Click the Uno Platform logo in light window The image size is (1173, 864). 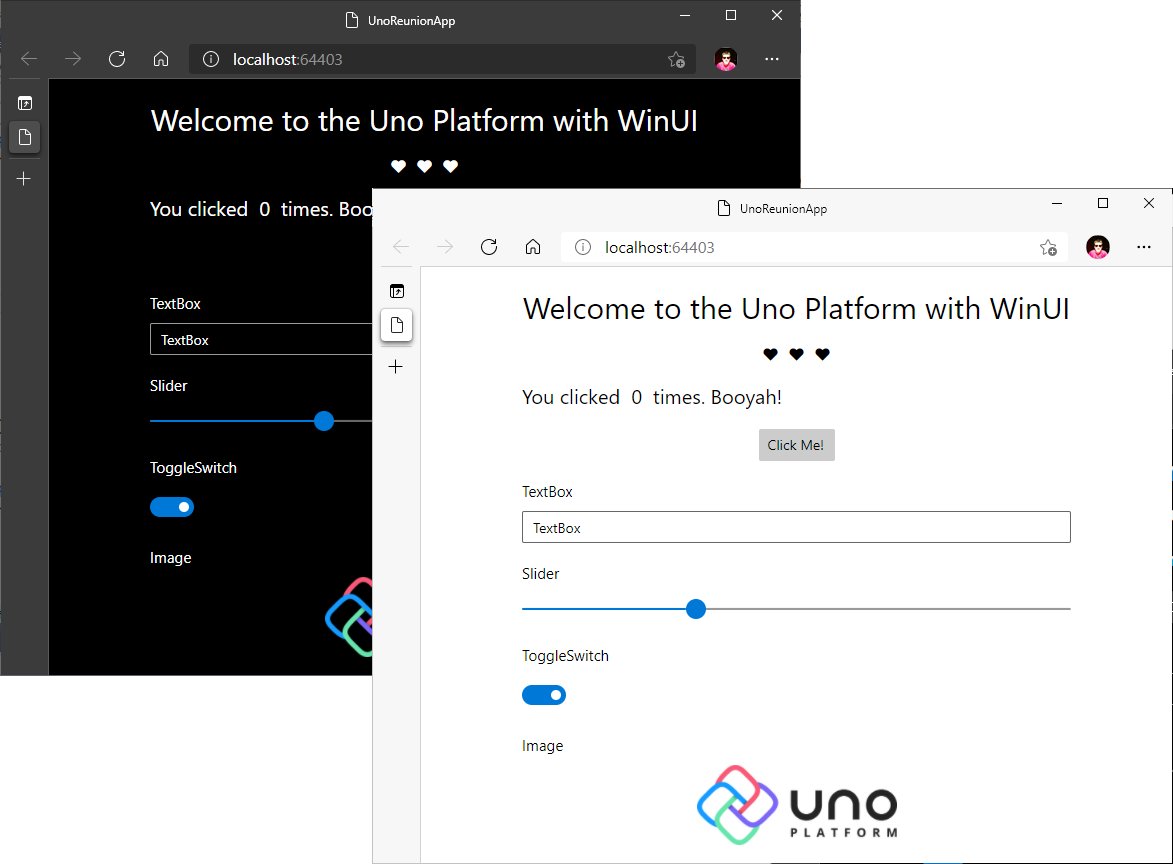coord(797,805)
